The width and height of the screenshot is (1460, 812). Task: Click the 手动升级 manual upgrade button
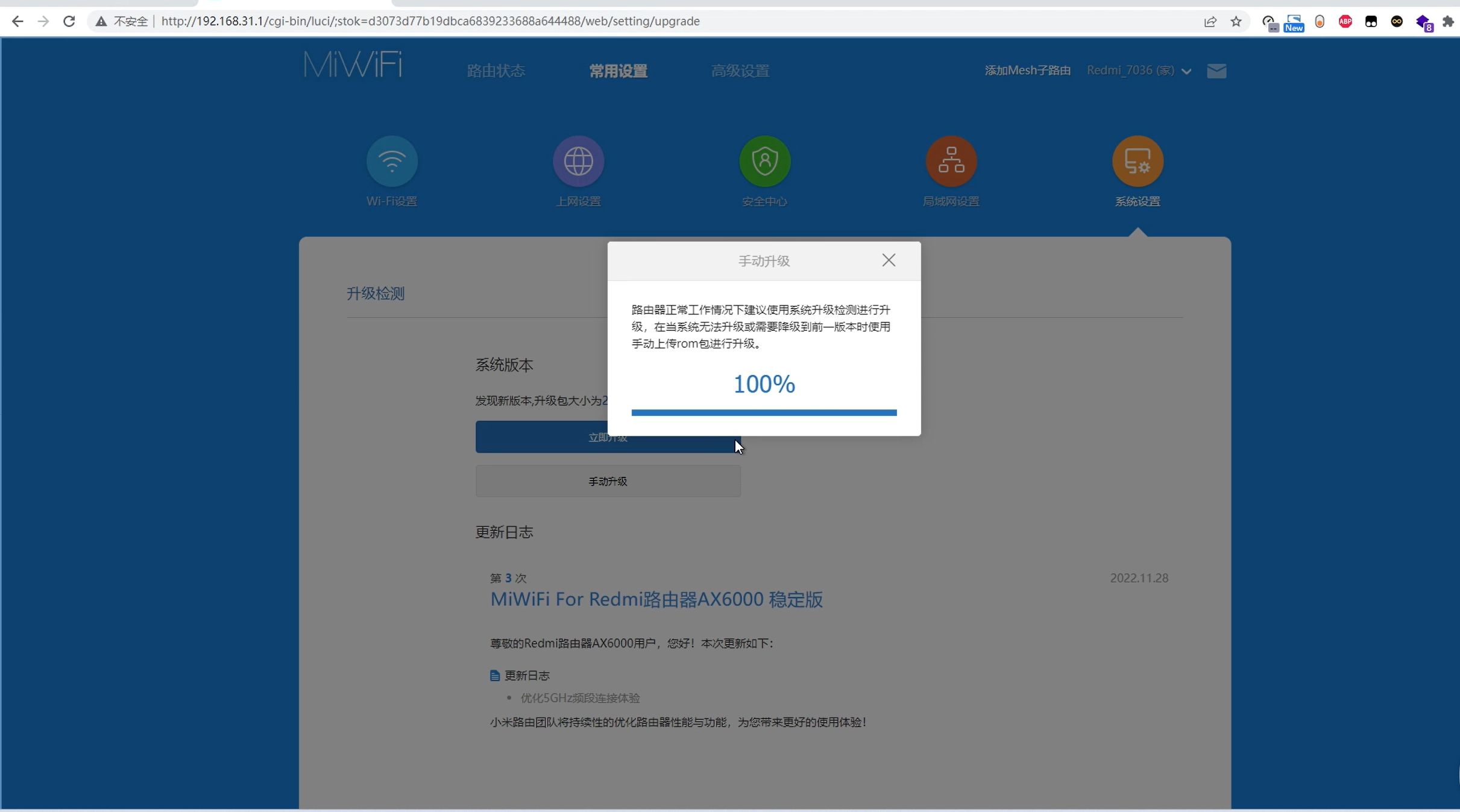607,481
